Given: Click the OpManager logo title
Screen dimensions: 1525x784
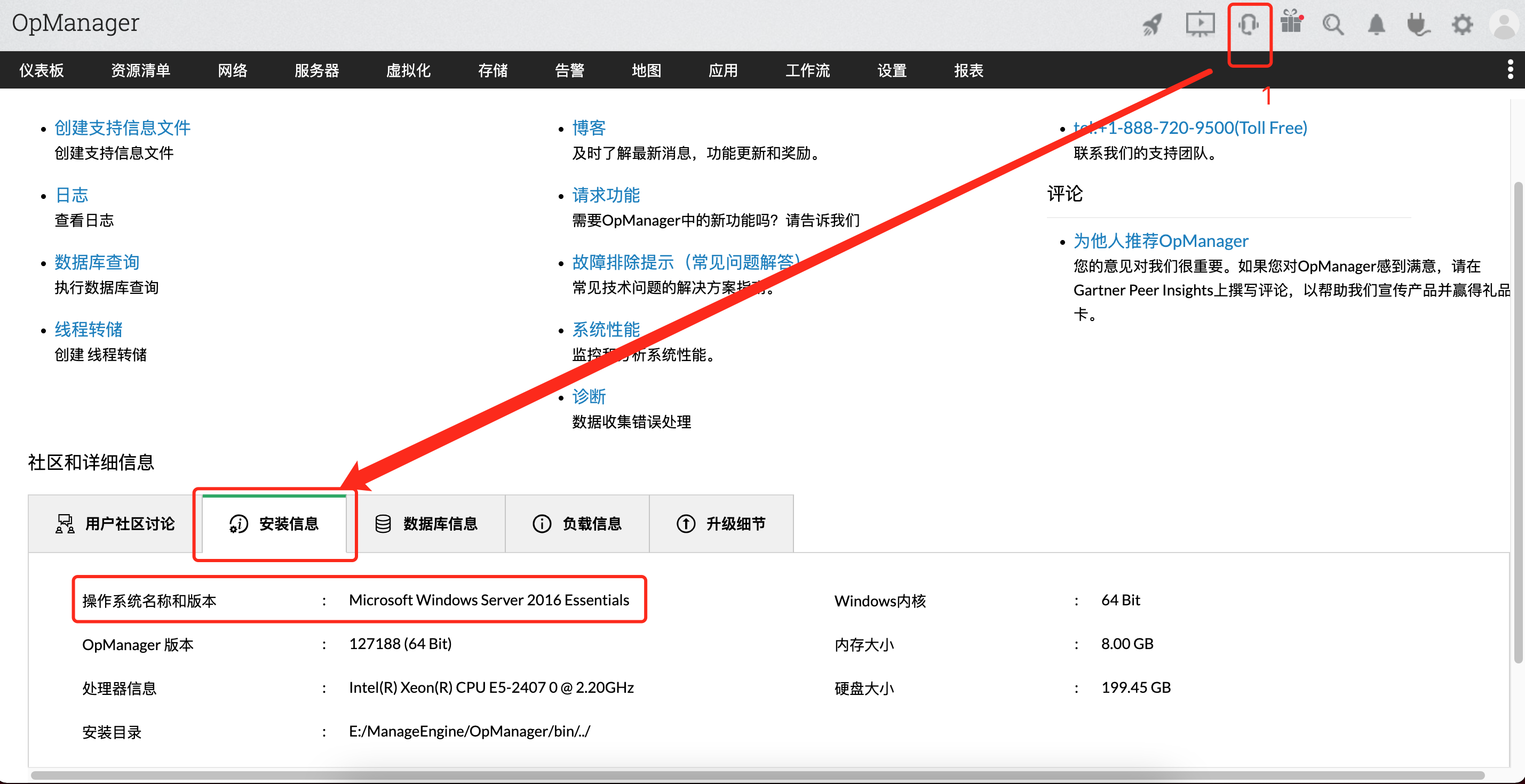Looking at the screenshot, I should pyautogui.click(x=76, y=22).
